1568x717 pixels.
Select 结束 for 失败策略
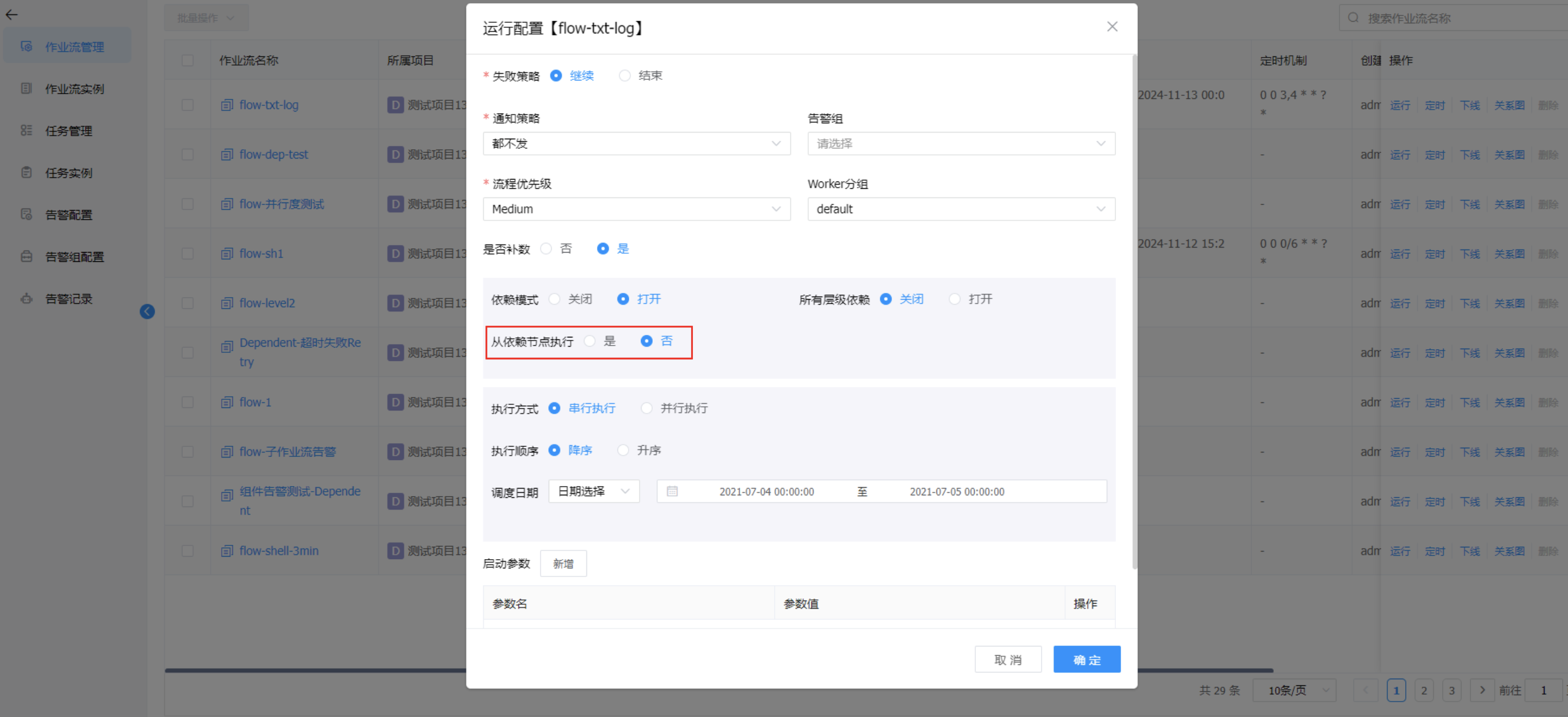pos(625,76)
